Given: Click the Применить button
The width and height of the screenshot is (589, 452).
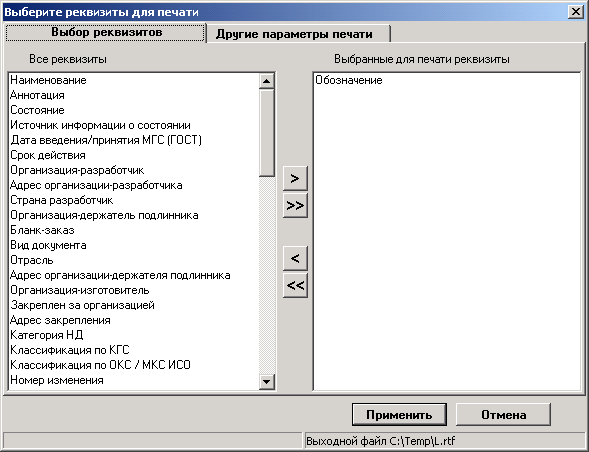Looking at the screenshot, I should [x=399, y=414].
